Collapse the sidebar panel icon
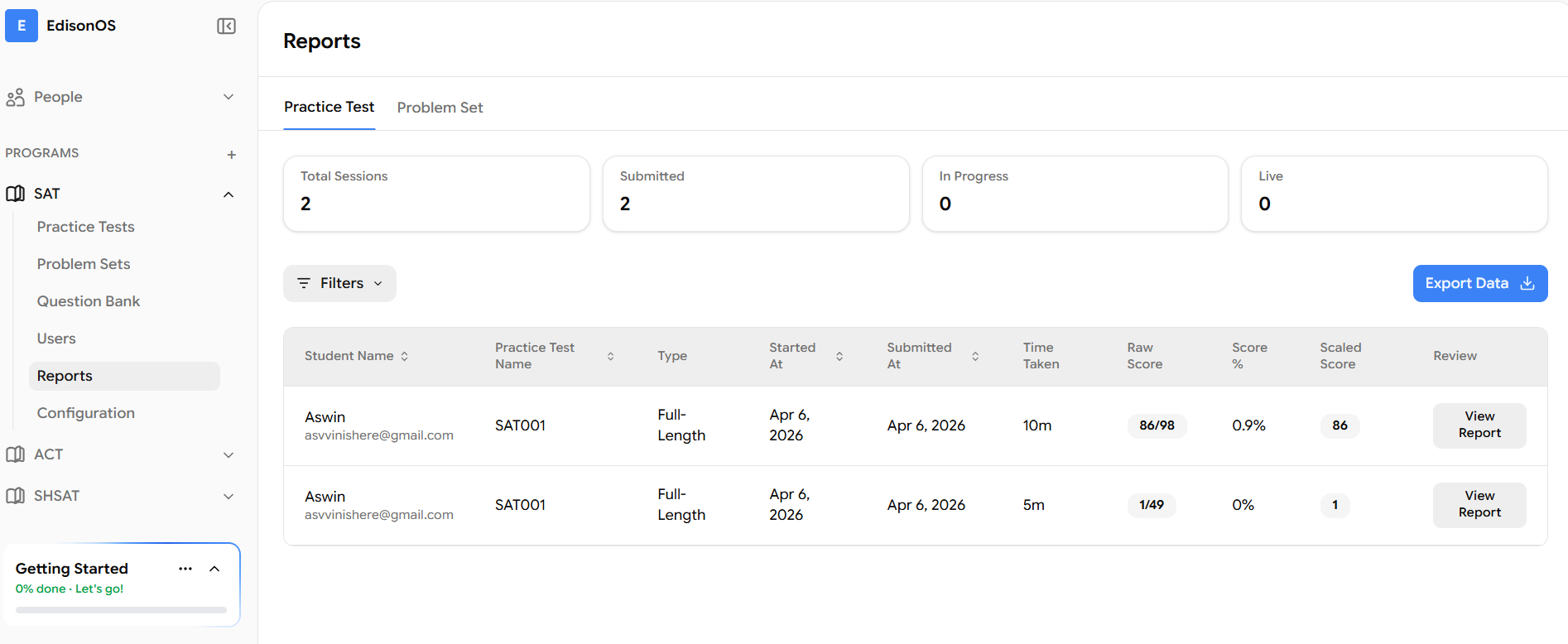The width and height of the screenshot is (1568, 644). click(226, 26)
